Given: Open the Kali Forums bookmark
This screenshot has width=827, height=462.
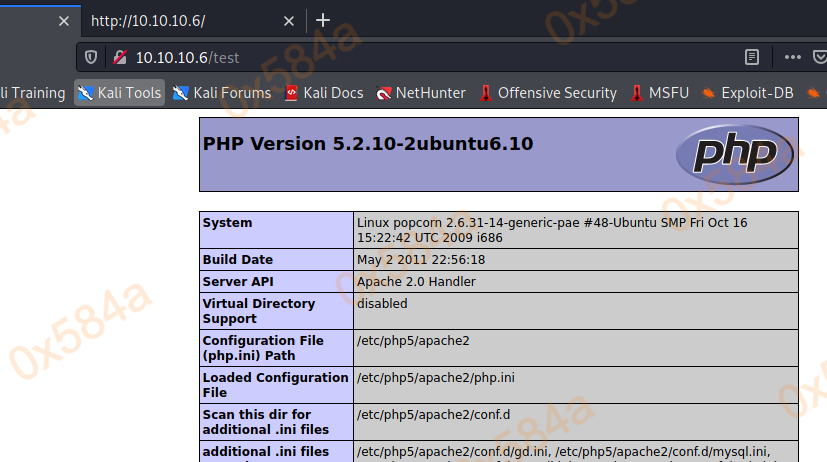Looking at the screenshot, I should click(x=221, y=93).
